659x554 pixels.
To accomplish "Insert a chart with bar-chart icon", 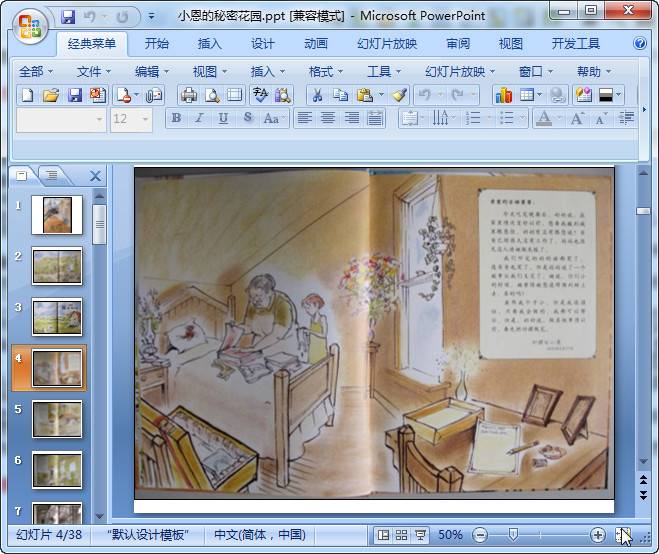I will [503, 95].
